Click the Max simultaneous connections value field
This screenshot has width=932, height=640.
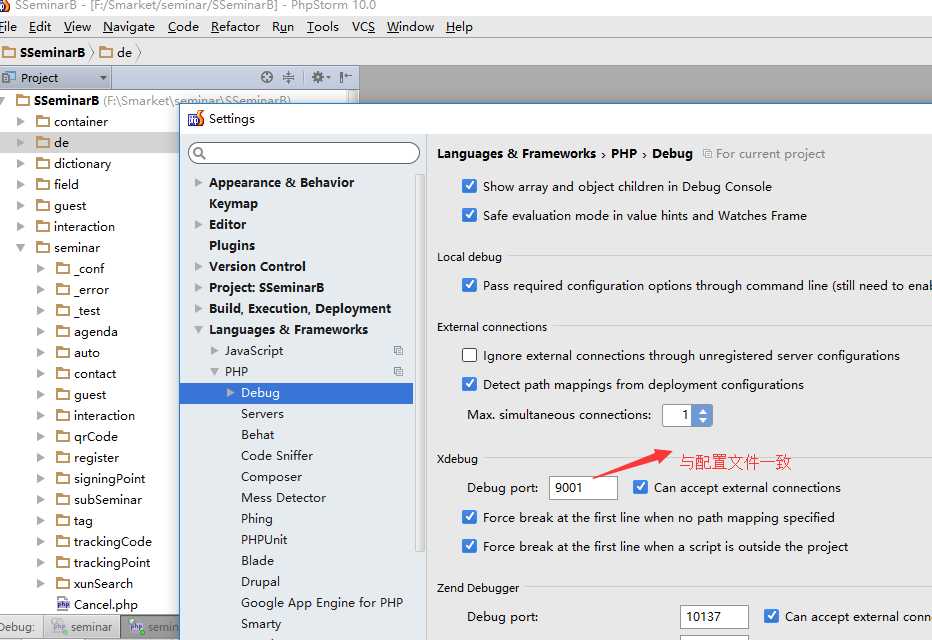click(678, 415)
